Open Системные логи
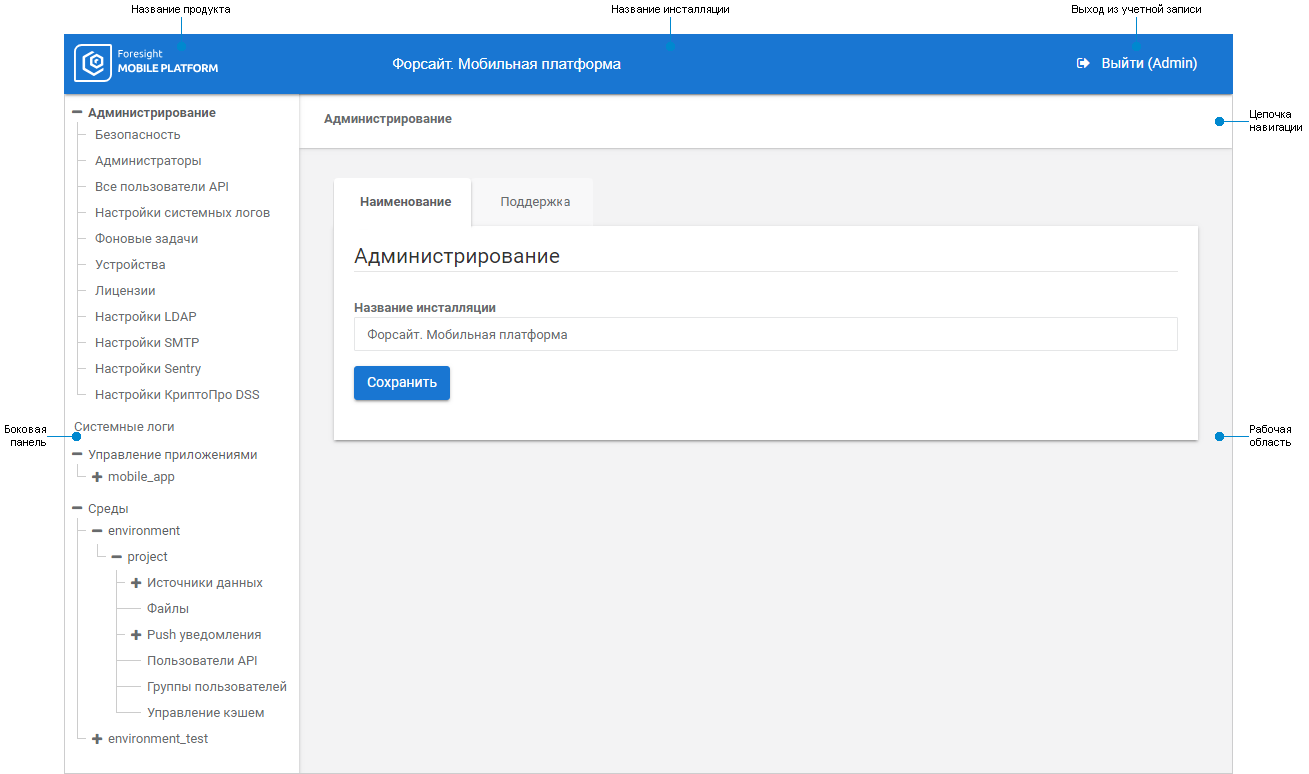Viewport: 1309px width, 774px height. tap(125, 427)
